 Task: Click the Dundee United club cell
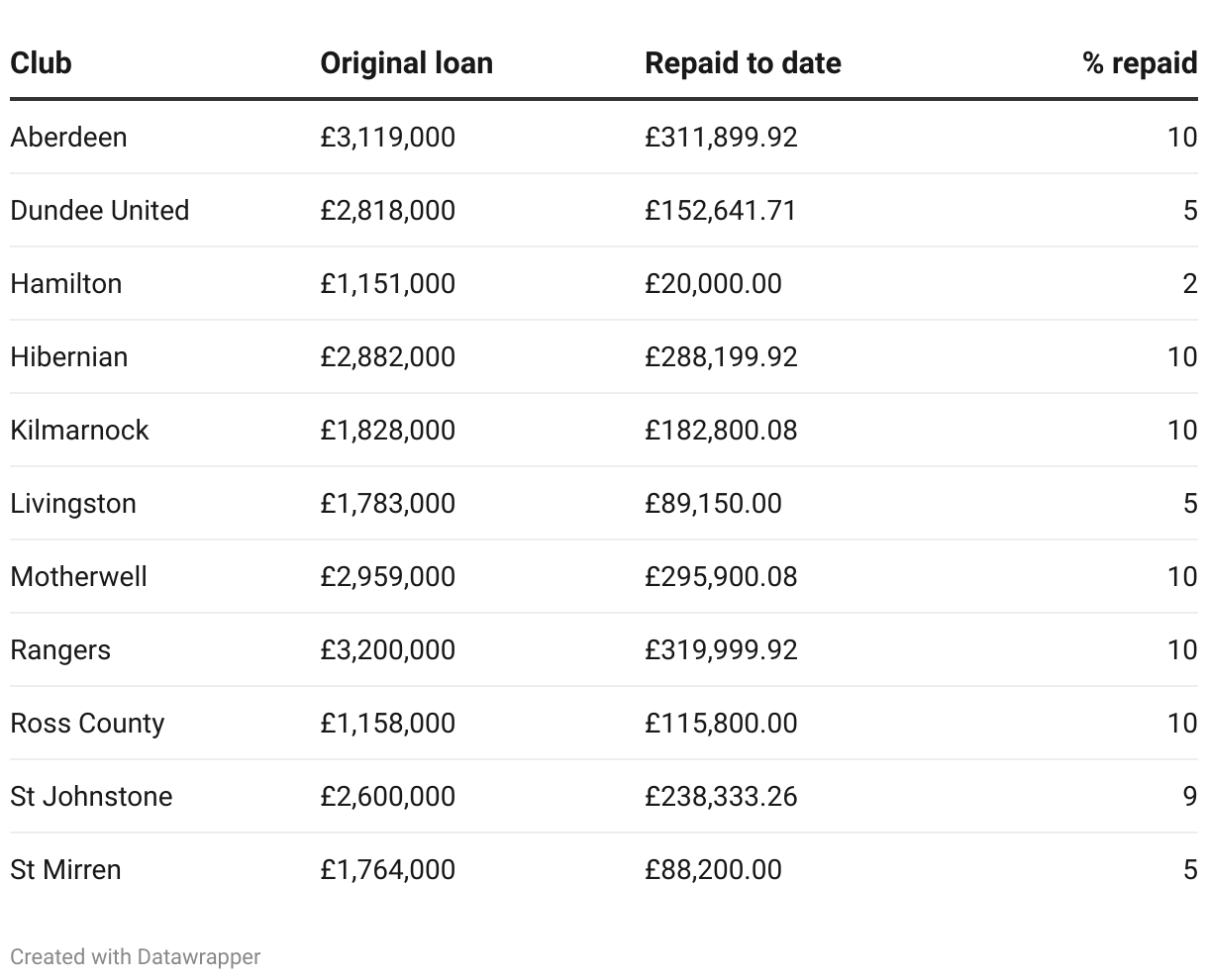99,210
